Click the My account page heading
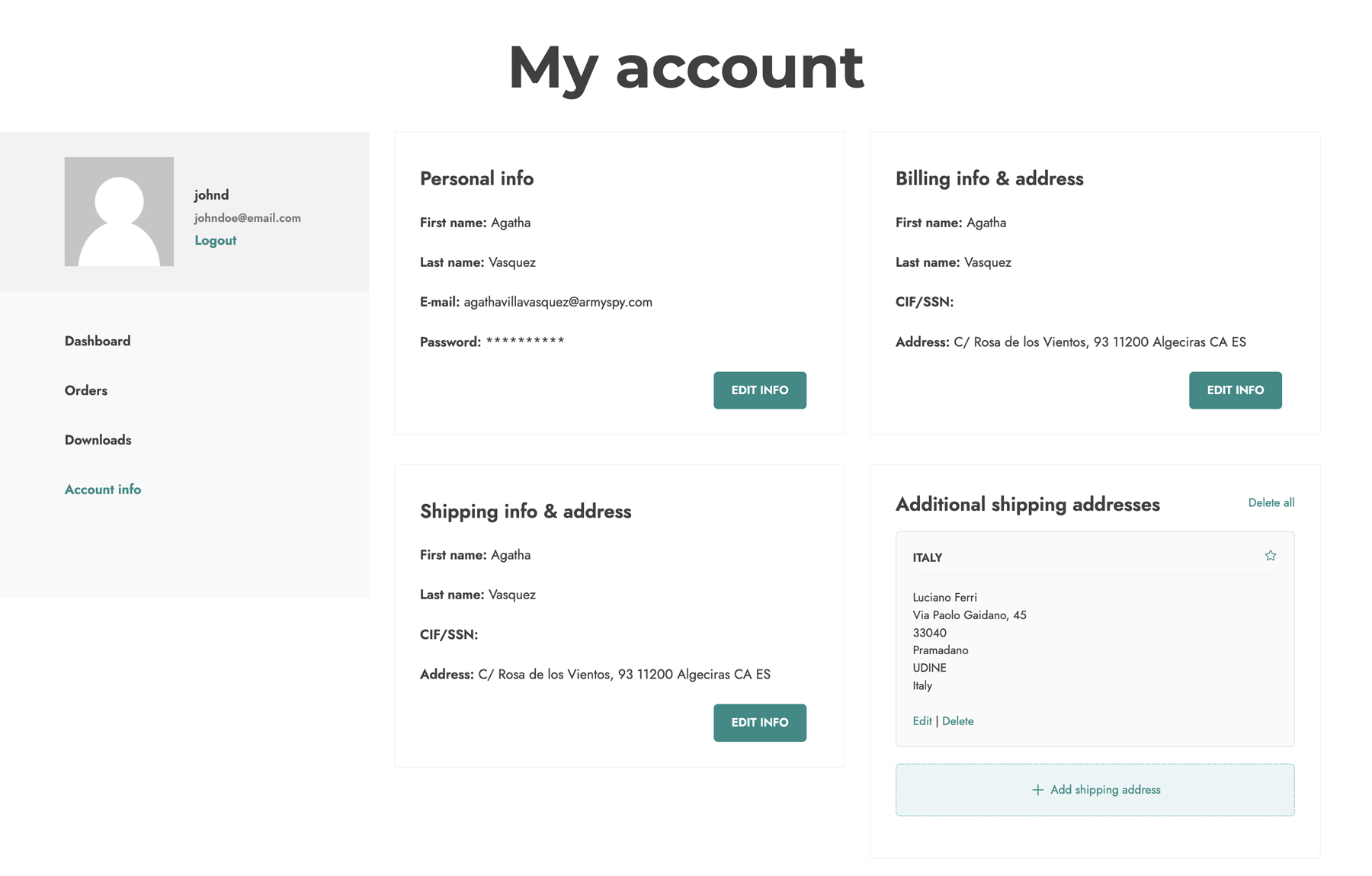The height and width of the screenshot is (876, 1372). point(686,67)
